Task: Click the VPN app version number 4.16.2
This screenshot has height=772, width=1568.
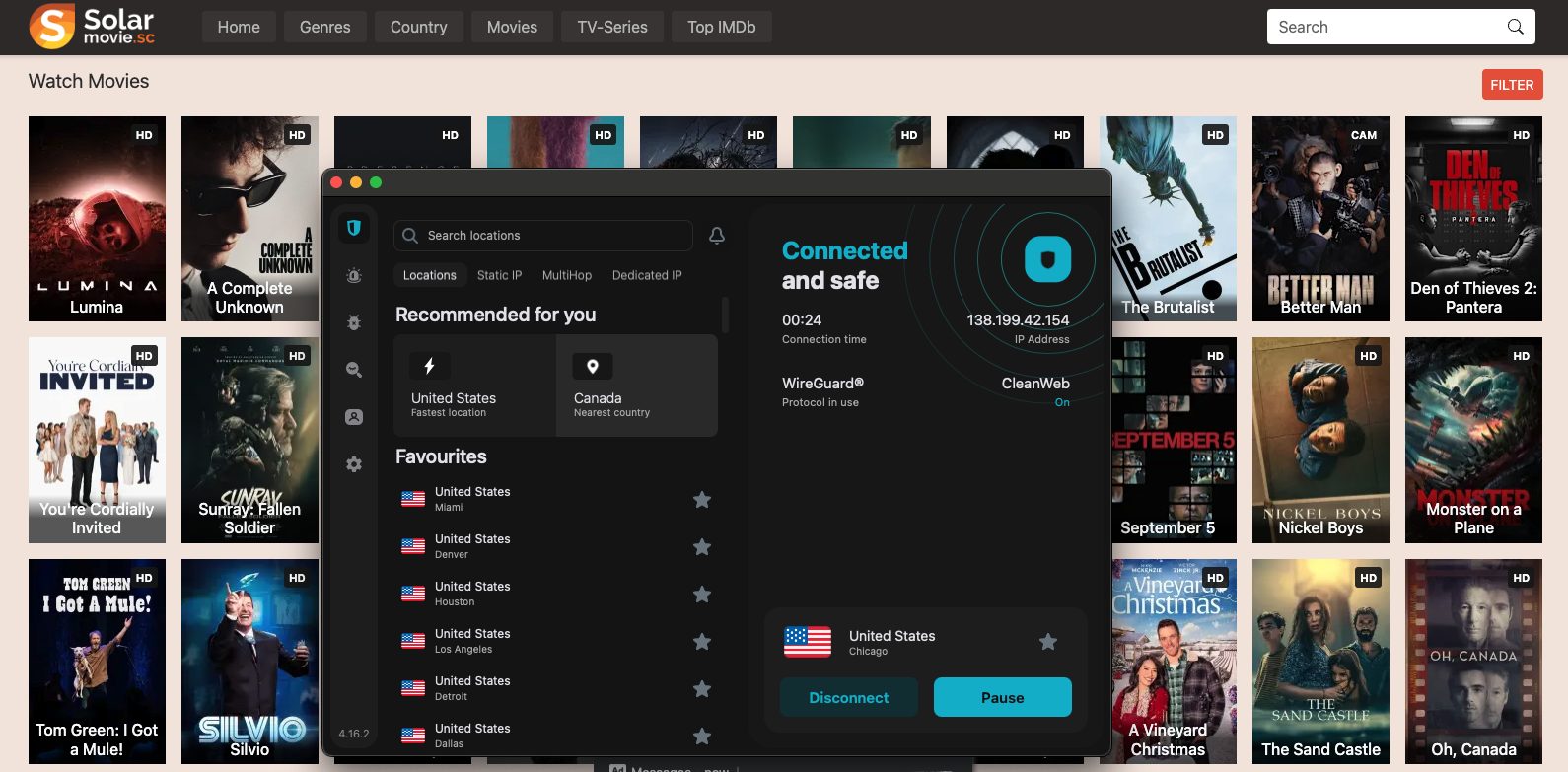Action: pyautogui.click(x=354, y=734)
